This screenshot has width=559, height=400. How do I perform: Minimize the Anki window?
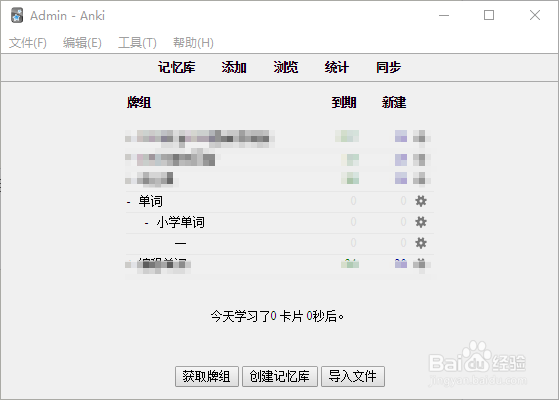point(444,15)
